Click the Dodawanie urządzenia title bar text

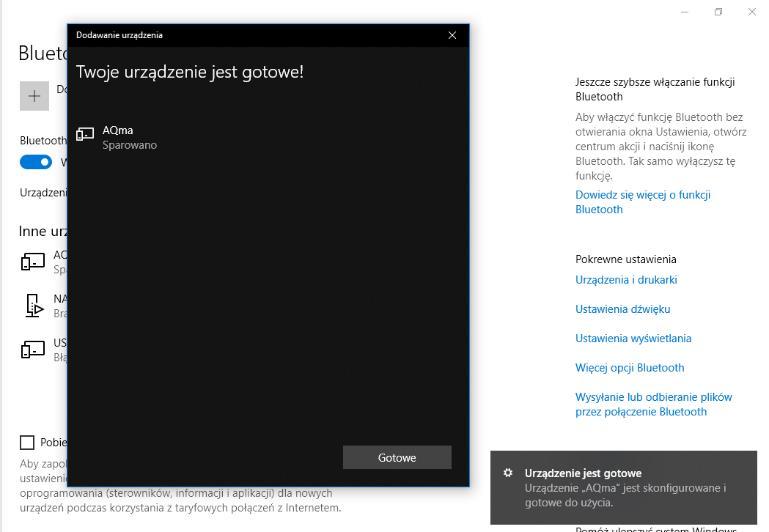tap(119, 35)
